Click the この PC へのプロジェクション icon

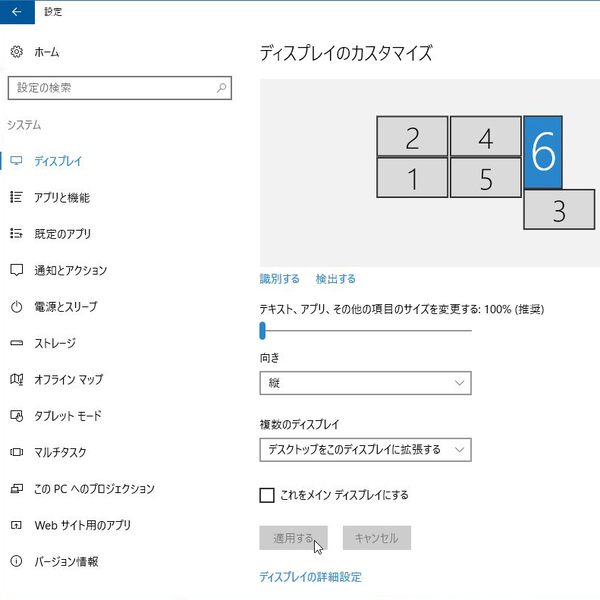pyautogui.click(x=16, y=489)
